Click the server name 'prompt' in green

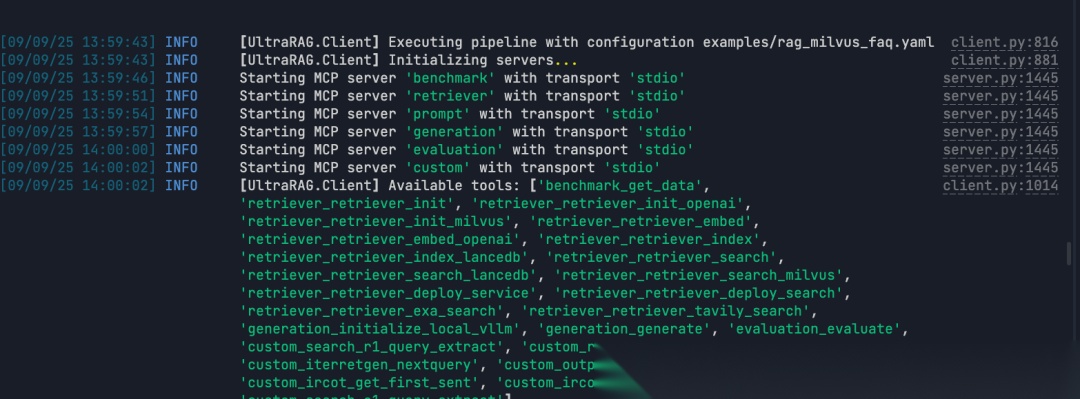pyautogui.click(x=438, y=114)
